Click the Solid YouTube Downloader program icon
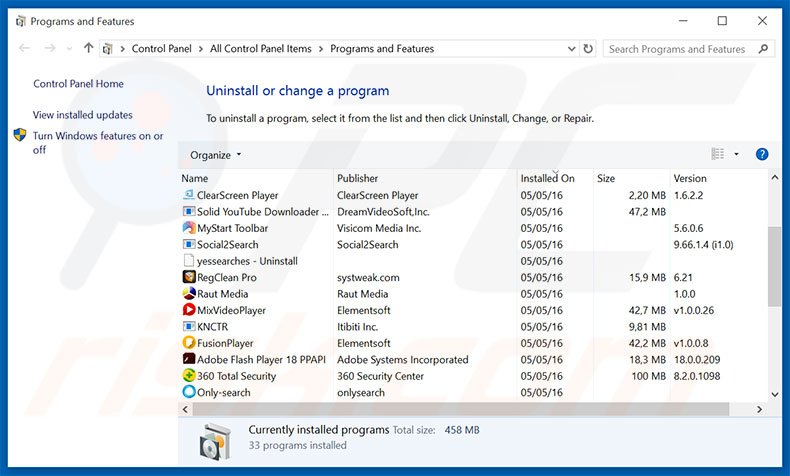The width and height of the screenshot is (790, 476). pyautogui.click(x=188, y=212)
